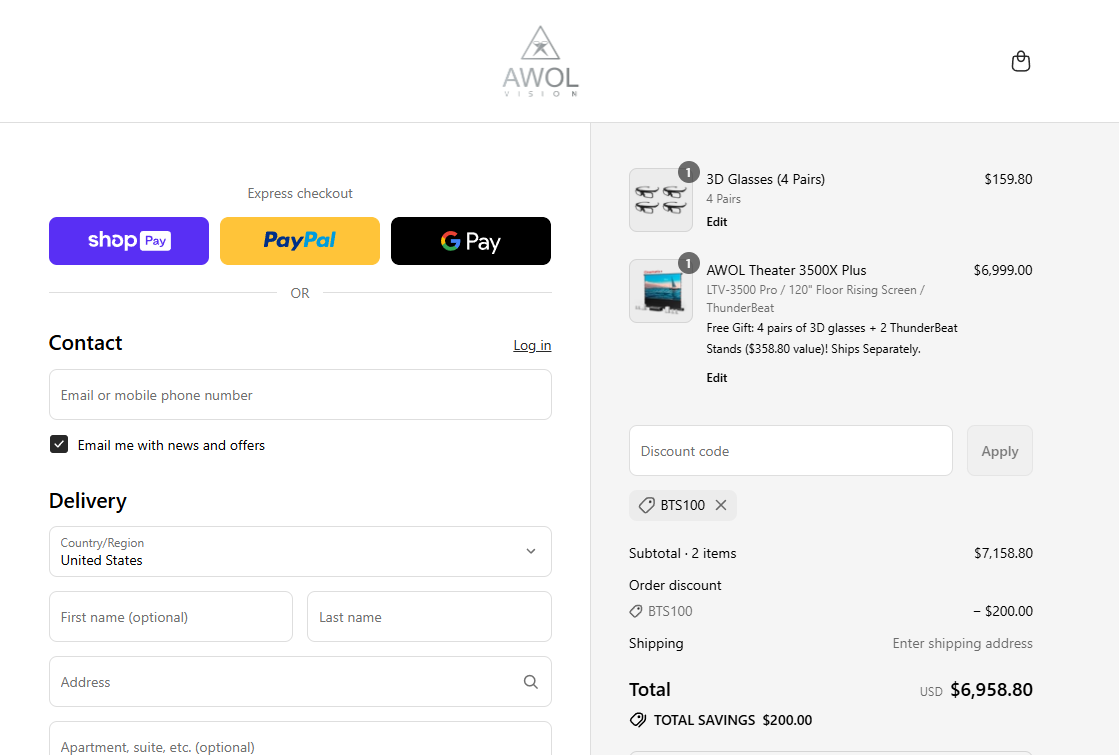The image size is (1119, 755).
Task: Edit the AWOL Theater 3500X Plus item
Action: 717,378
